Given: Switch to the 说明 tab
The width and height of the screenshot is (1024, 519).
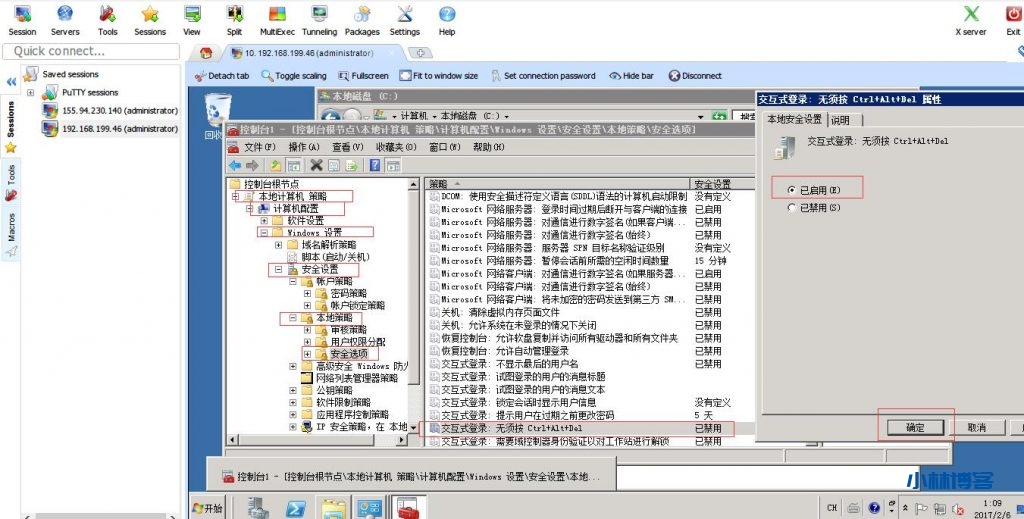Looking at the screenshot, I should point(840,120).
